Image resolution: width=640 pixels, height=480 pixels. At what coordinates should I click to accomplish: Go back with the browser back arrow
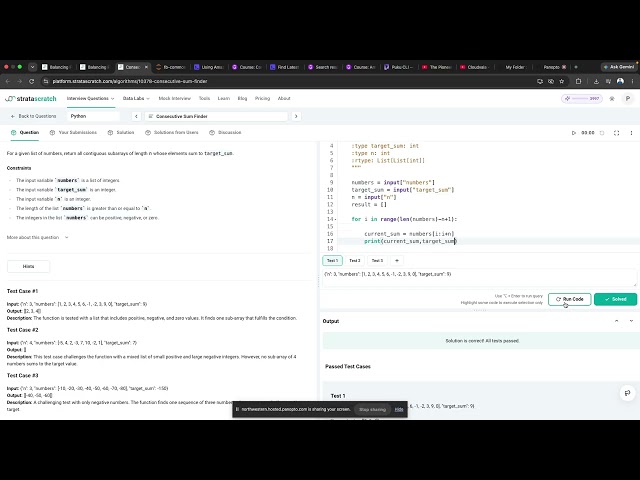(8, 81)
